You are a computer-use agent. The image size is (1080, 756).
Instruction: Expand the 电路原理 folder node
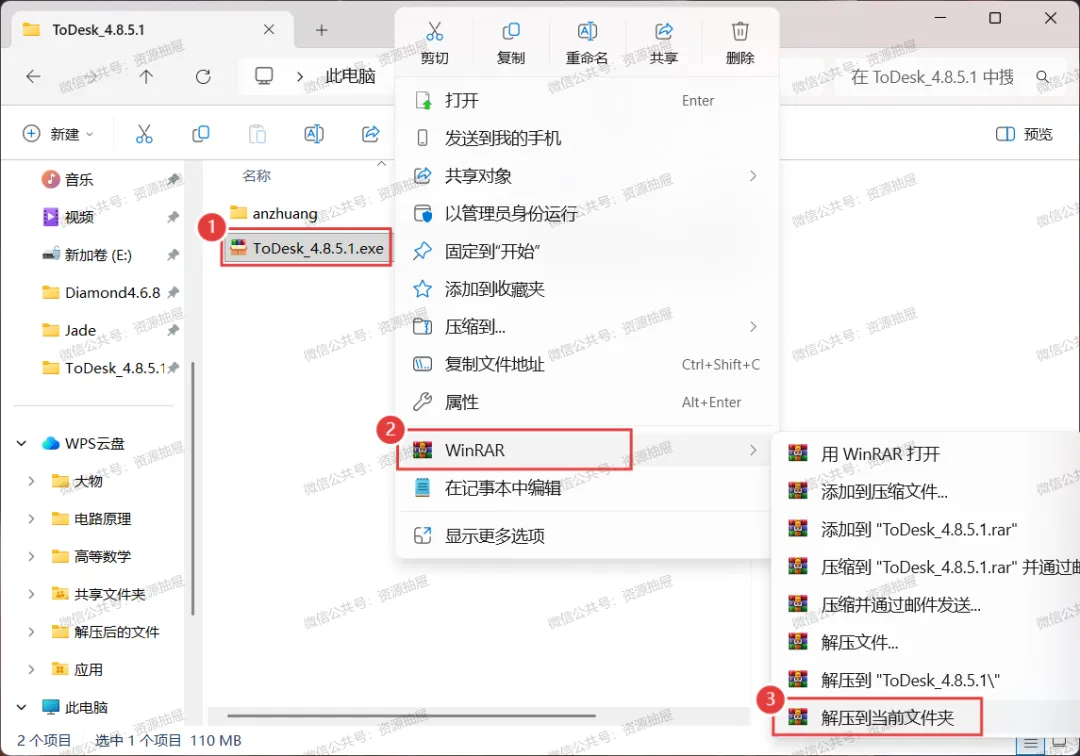31,519
